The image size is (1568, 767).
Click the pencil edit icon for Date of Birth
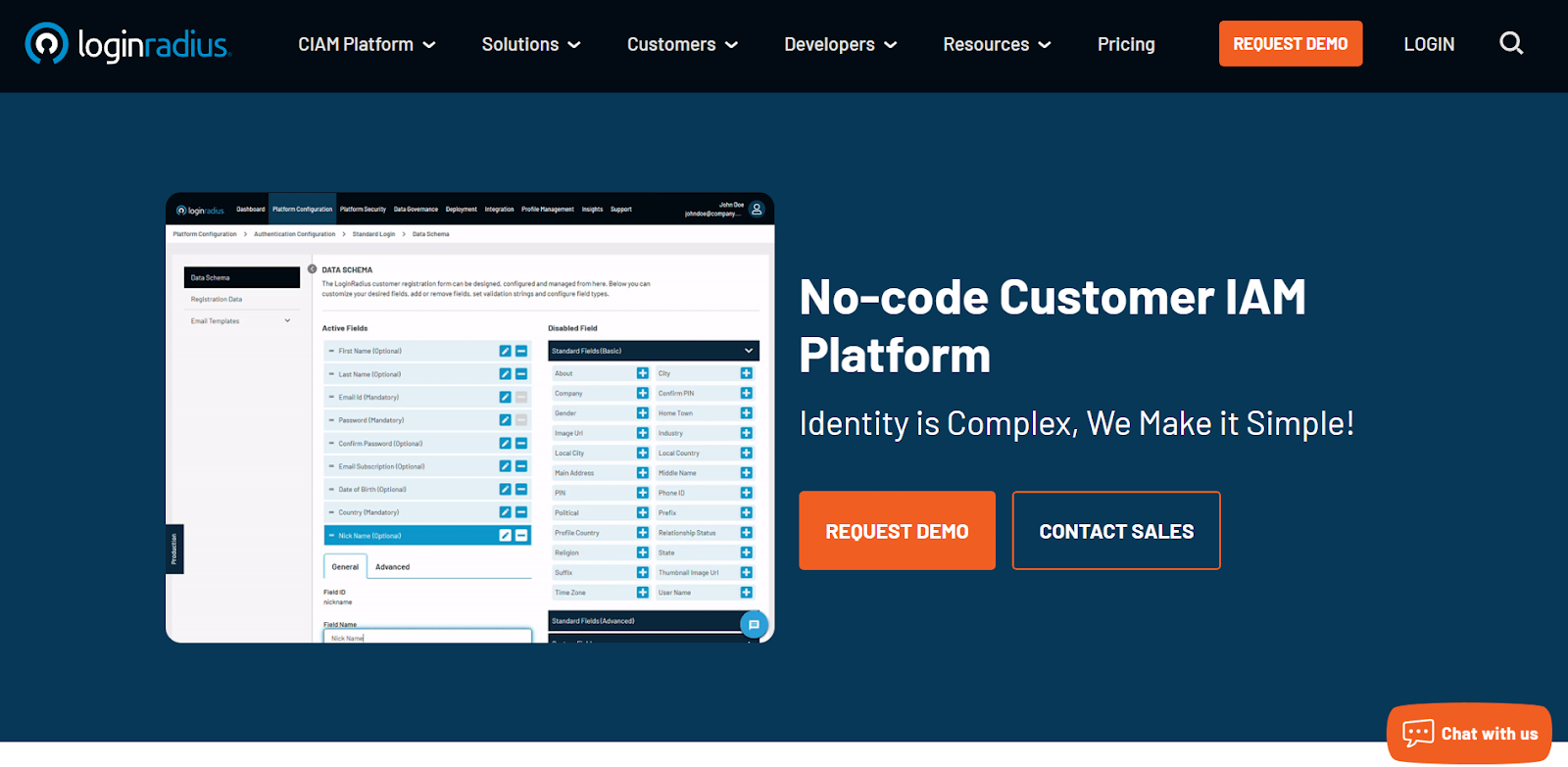point(505,489)
